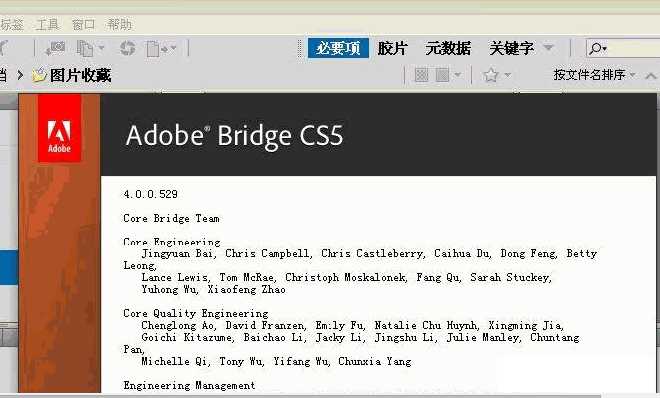The height and width of the screenshot is (398, 660).
Task: Switch to the 元数据 workspace
Action: (447, 48)
